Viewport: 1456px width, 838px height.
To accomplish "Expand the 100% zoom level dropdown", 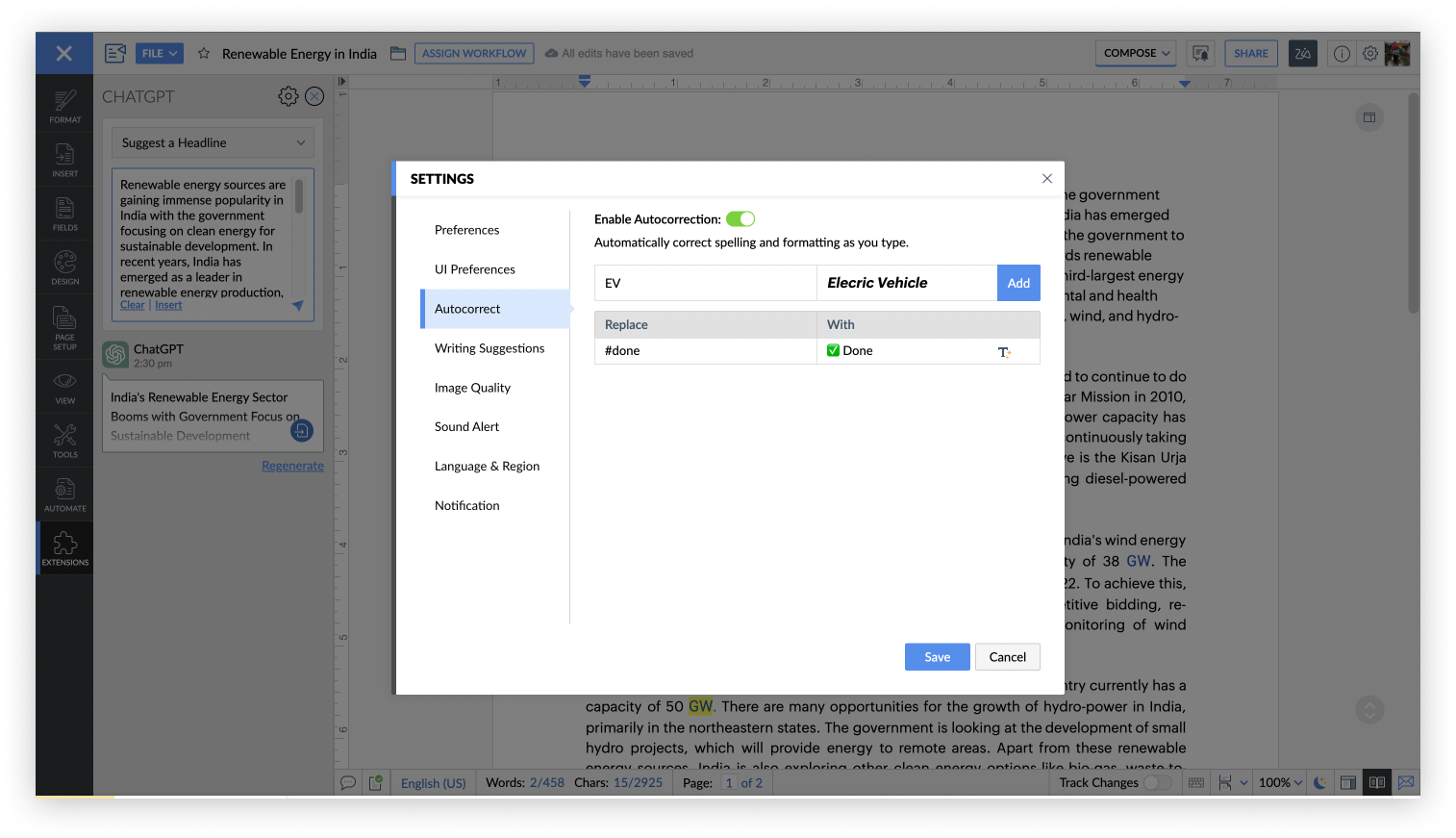I will tap(1279, 782).
